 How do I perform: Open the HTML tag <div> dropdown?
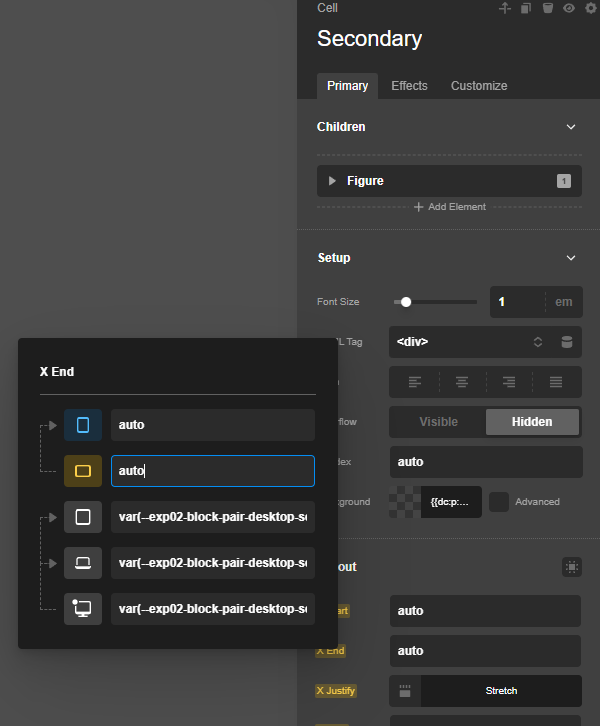tap(468, 342)
